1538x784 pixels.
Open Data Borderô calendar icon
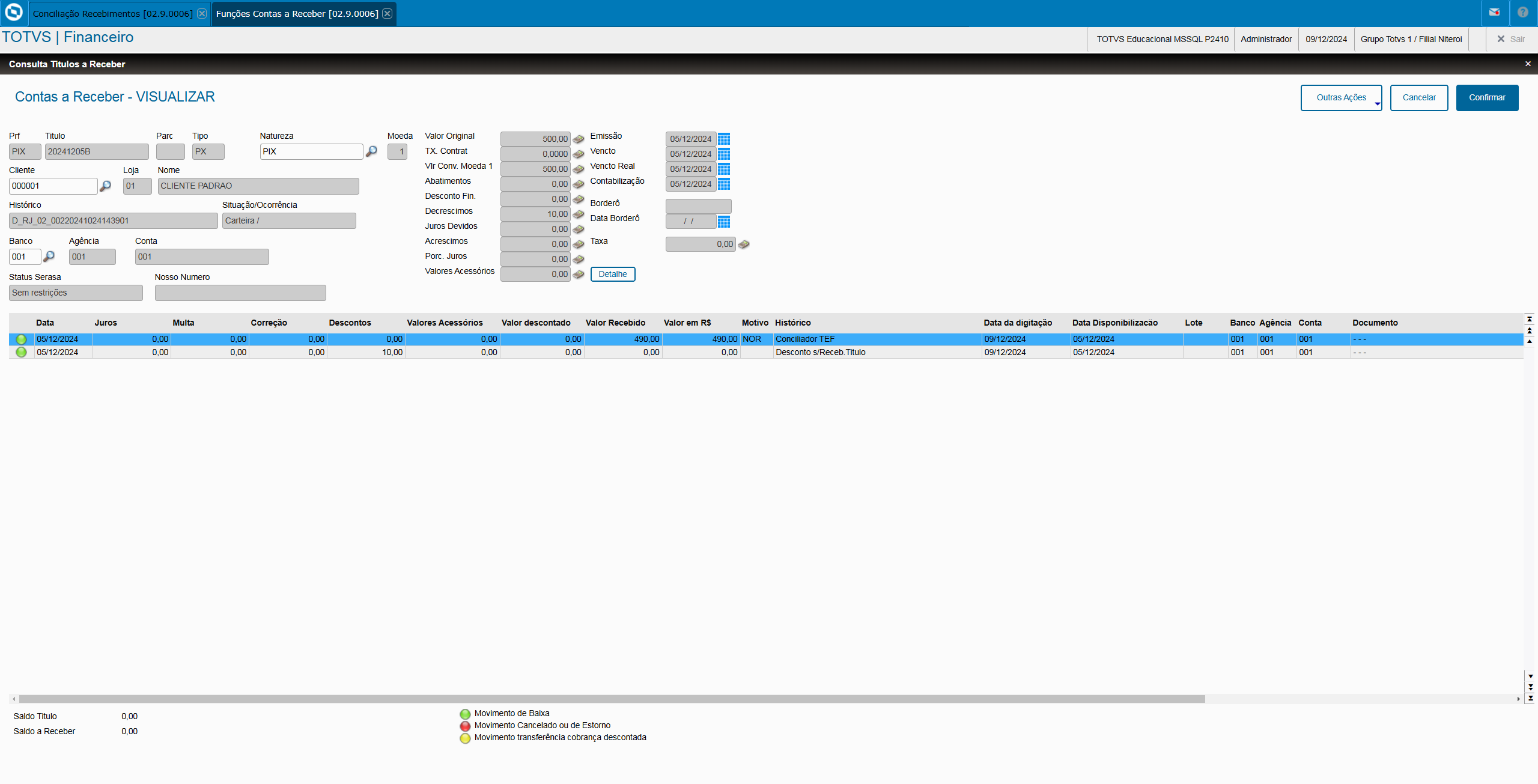(724, 222)
